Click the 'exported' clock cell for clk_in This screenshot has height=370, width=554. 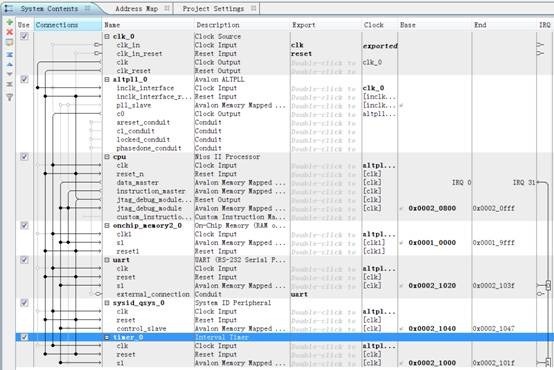(x=380, y=46)
